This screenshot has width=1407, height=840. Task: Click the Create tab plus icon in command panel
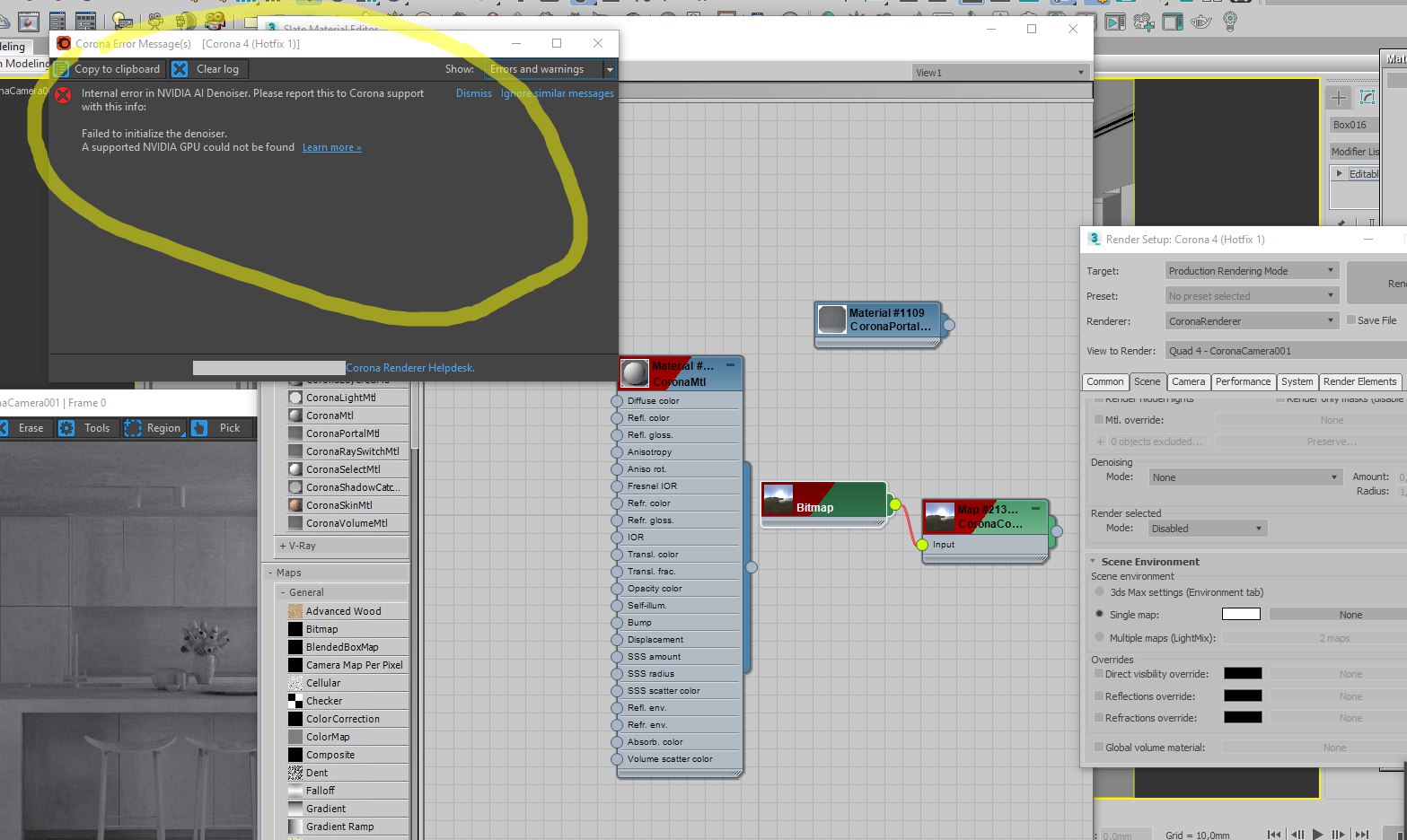[x=1339, y=97]
